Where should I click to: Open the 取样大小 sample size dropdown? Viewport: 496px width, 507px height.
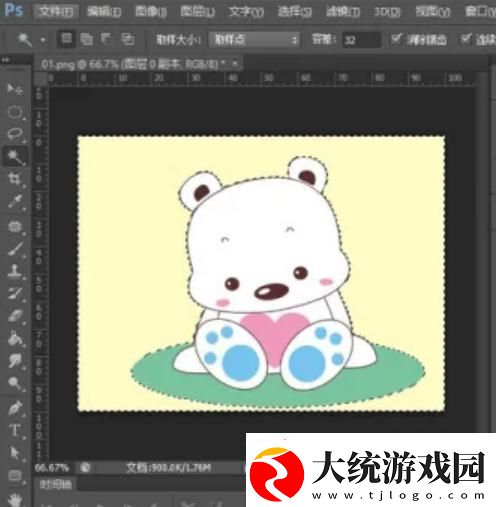pyautogui.click(x=254, y=40)
